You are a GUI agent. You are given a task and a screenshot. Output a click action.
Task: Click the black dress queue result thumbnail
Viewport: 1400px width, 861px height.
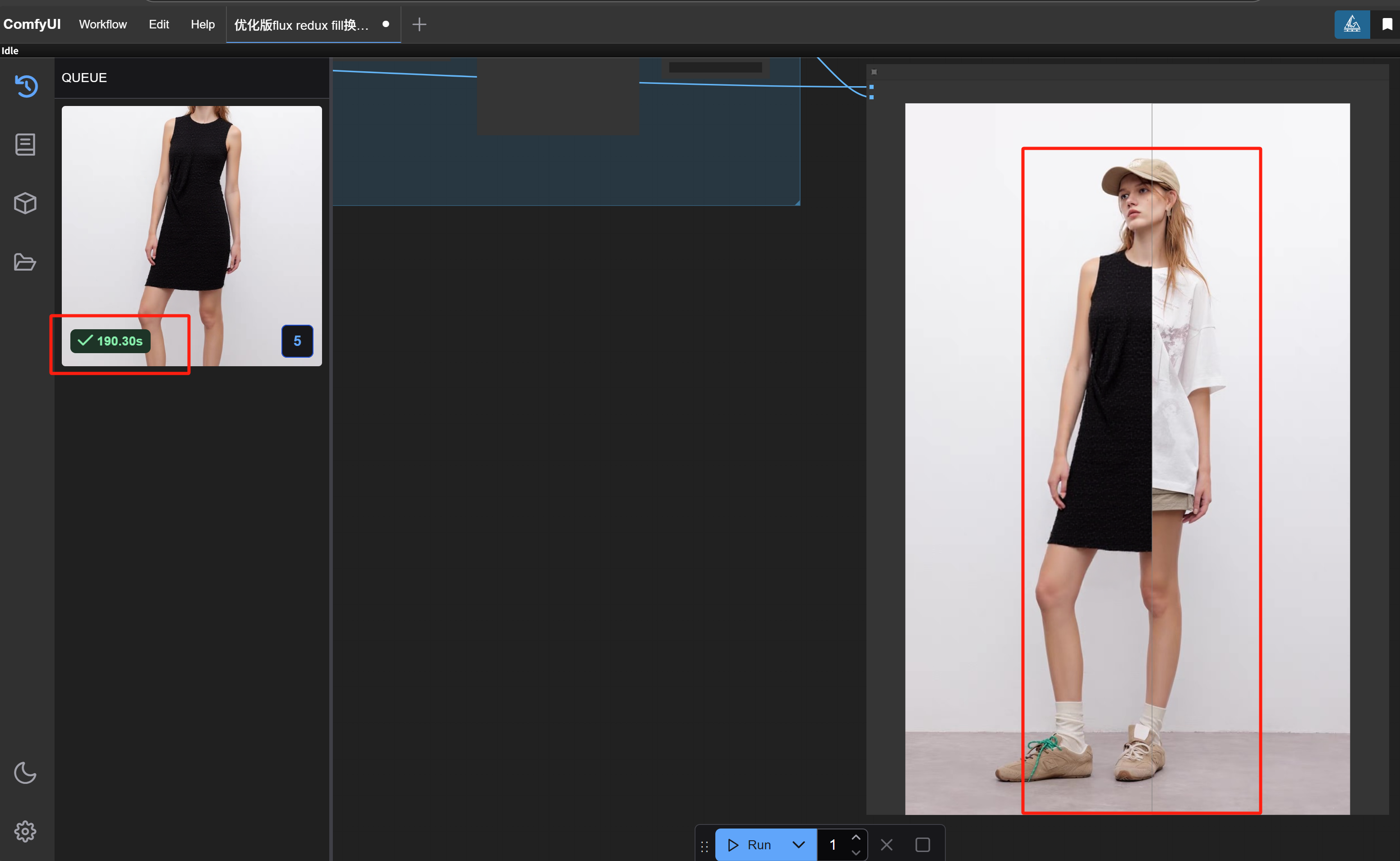(x=191, y=216)
